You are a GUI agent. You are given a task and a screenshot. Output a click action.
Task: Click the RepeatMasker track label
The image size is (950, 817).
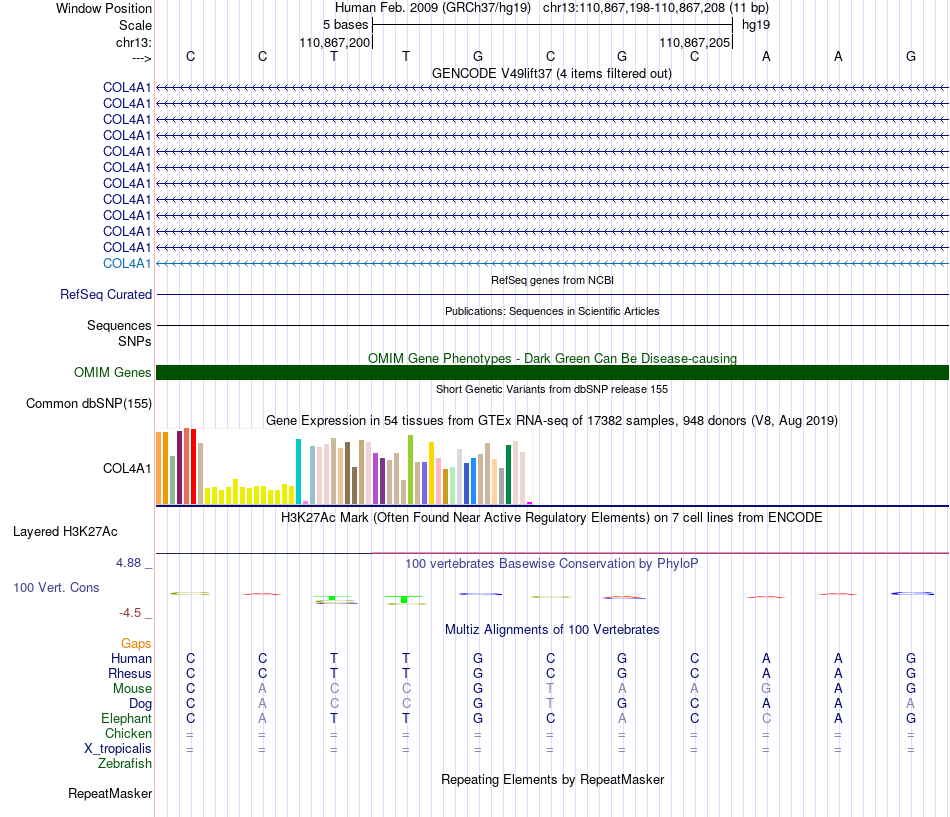[110, 793]
